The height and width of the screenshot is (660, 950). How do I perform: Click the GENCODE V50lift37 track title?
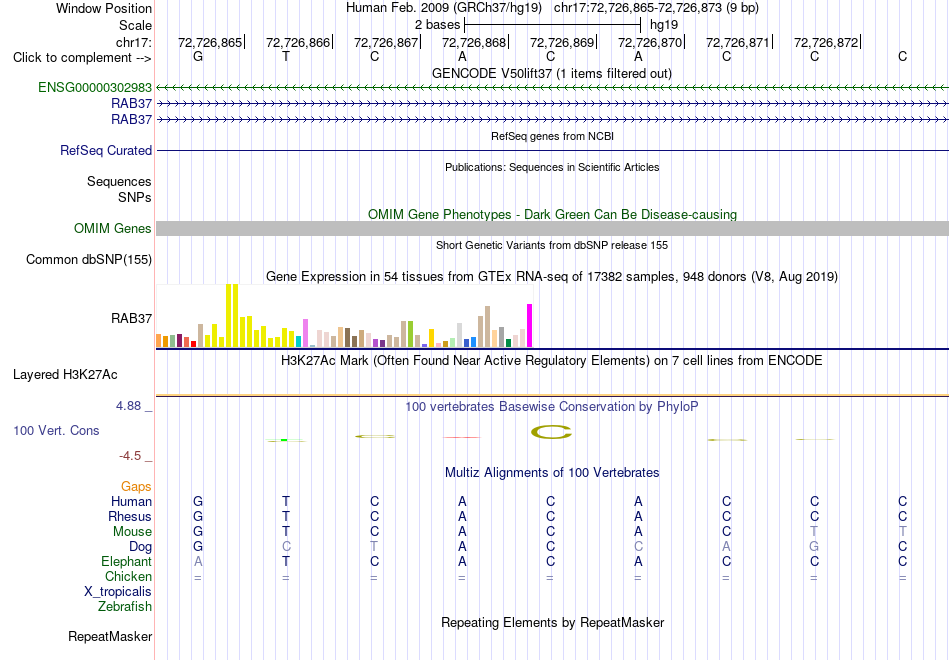551,73
